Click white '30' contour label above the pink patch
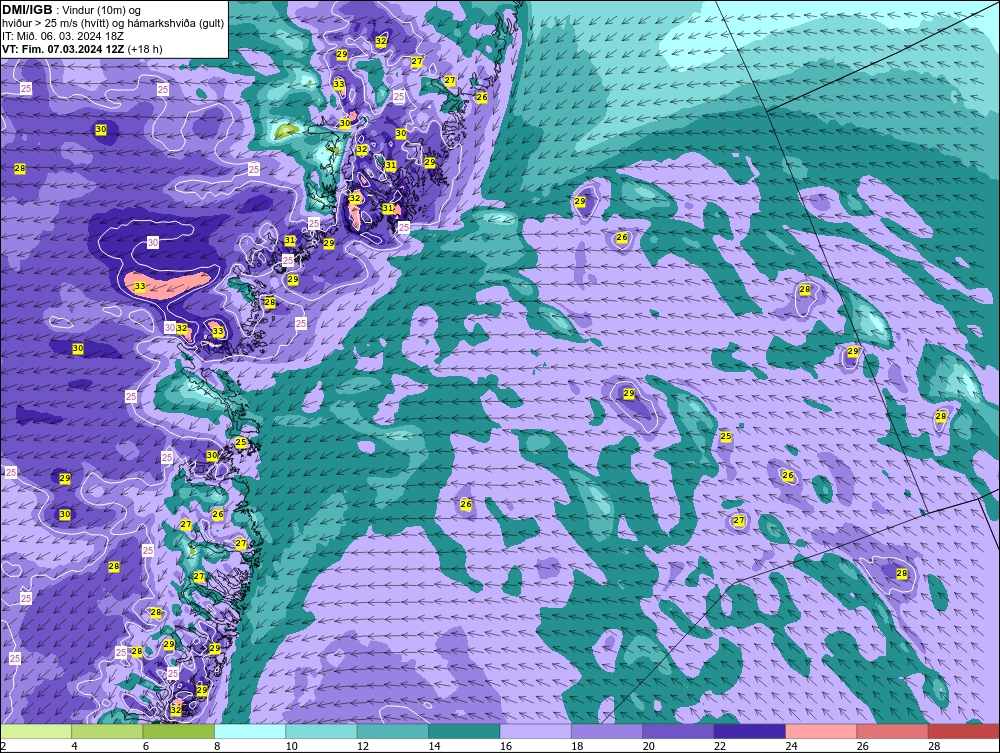1000x753 pixels. click(x=152, y=242)
